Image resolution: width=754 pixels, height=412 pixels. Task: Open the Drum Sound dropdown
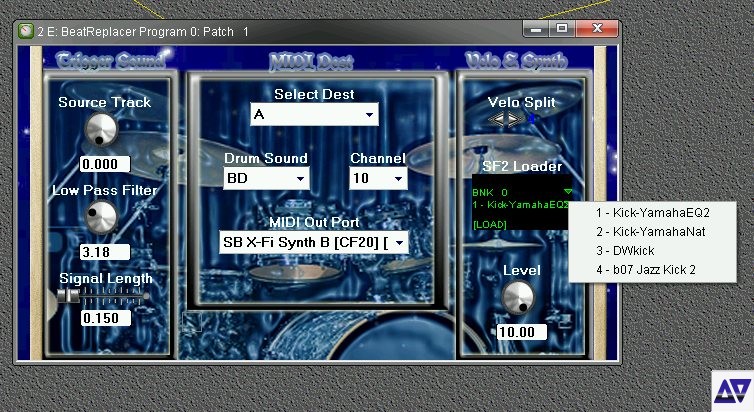(x=267, y=178)
